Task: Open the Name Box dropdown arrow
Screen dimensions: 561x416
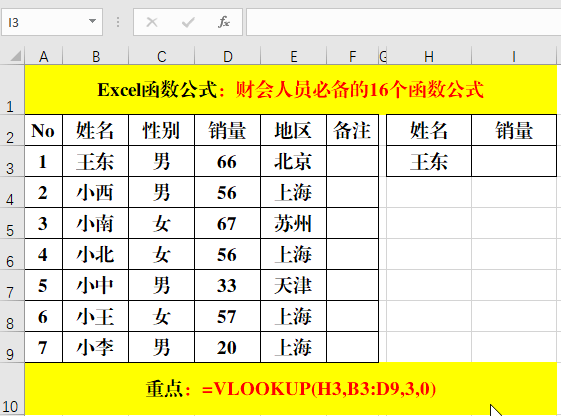Action: [x=92, y=21]
